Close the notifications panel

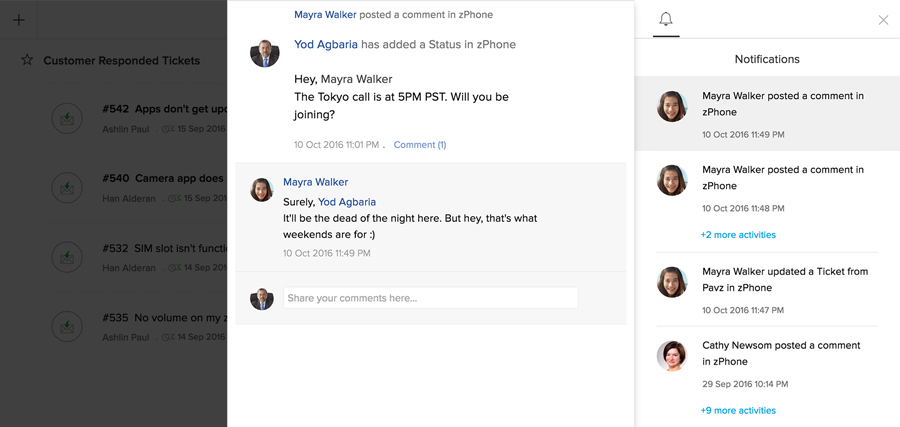883,20
